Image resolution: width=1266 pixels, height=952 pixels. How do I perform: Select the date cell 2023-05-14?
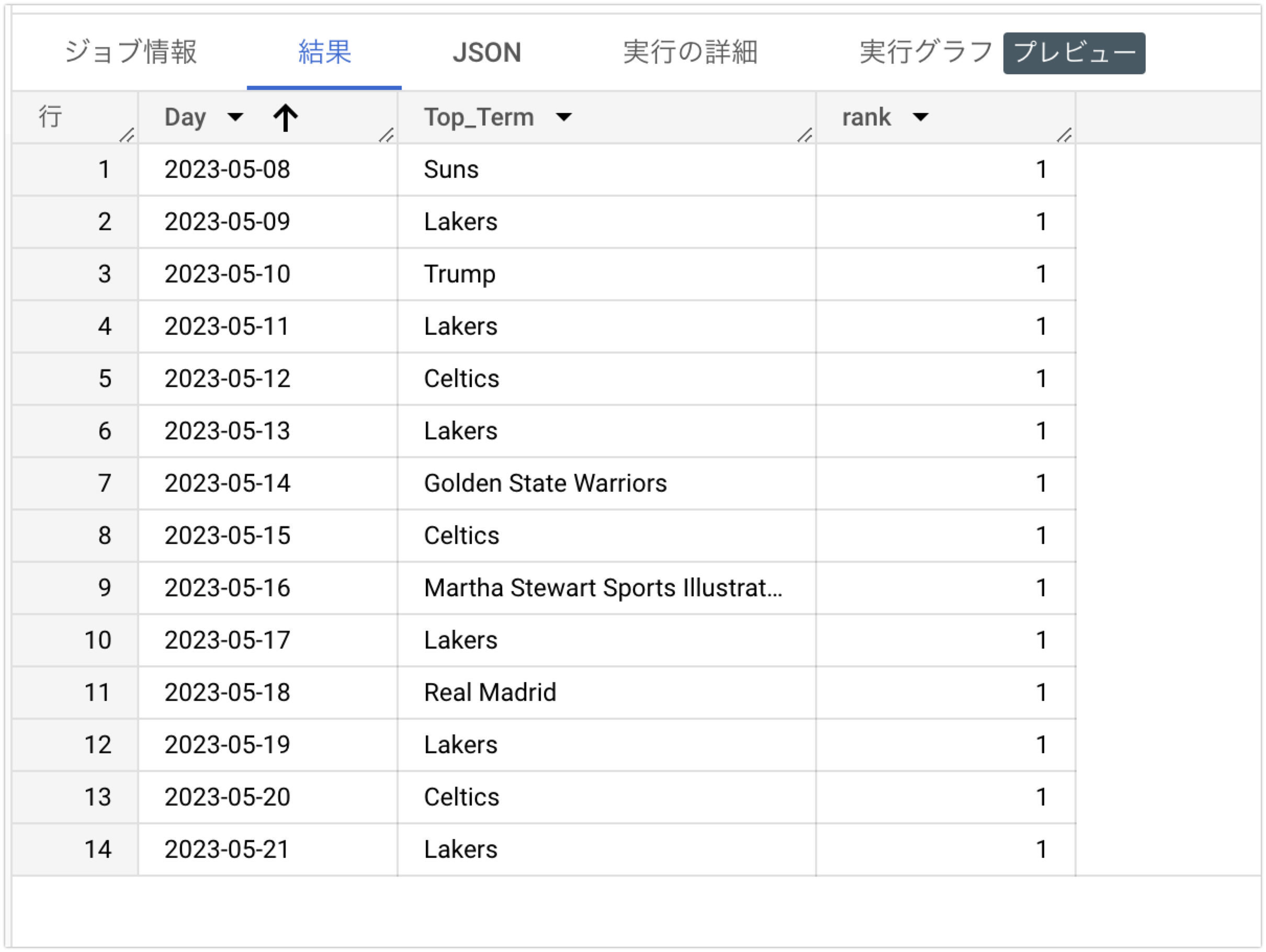pyautogui.click(x=268, y=483)
